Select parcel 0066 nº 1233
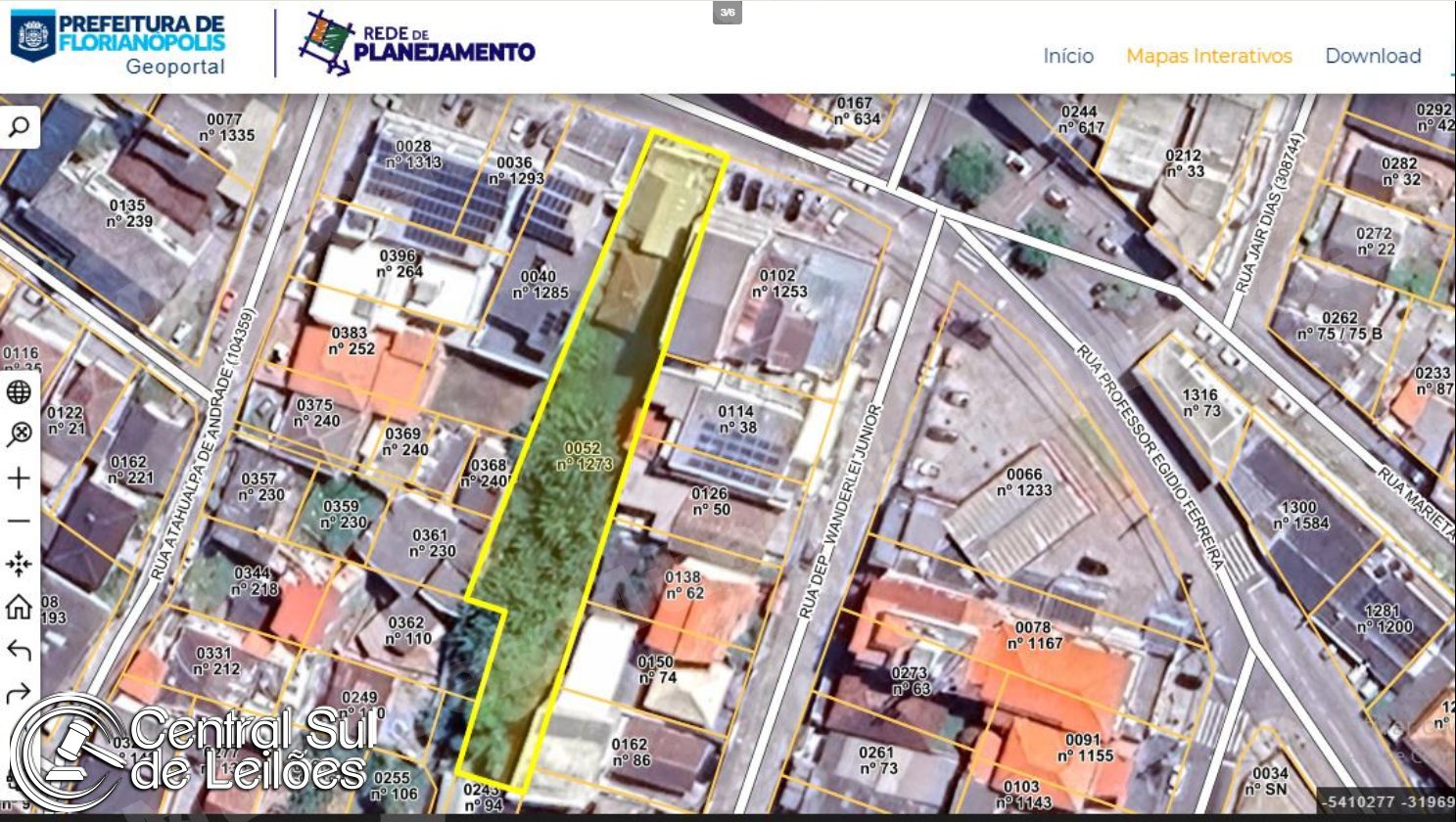 coord(1024,482)
